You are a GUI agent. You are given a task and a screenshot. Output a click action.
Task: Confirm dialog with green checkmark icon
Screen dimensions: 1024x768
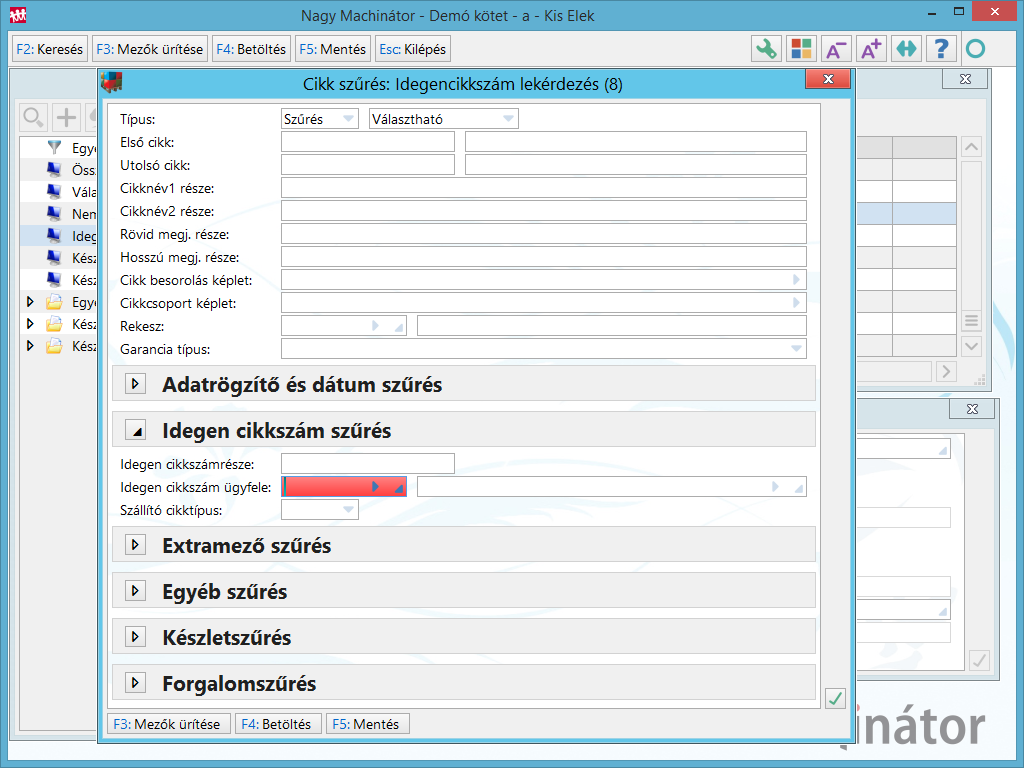point(835,698)
